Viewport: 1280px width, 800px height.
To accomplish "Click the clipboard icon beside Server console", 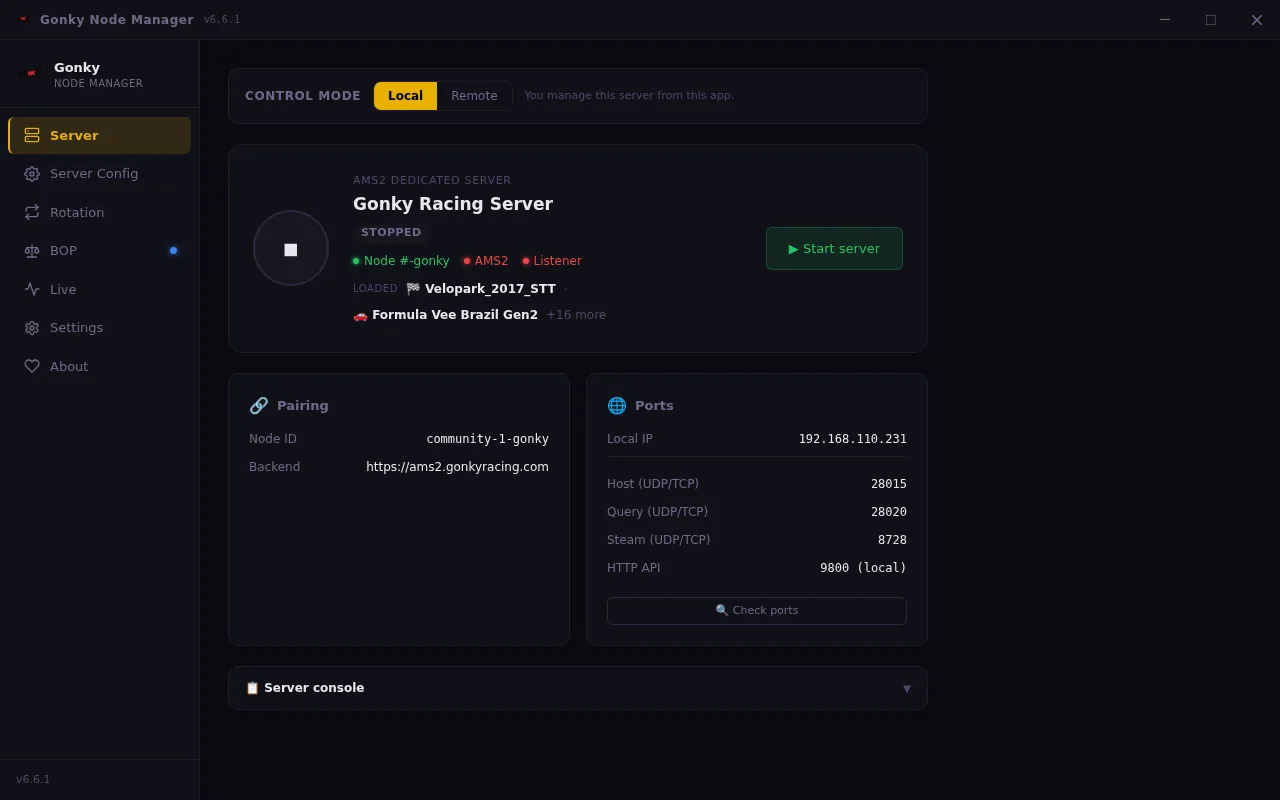I will point(252,688).
